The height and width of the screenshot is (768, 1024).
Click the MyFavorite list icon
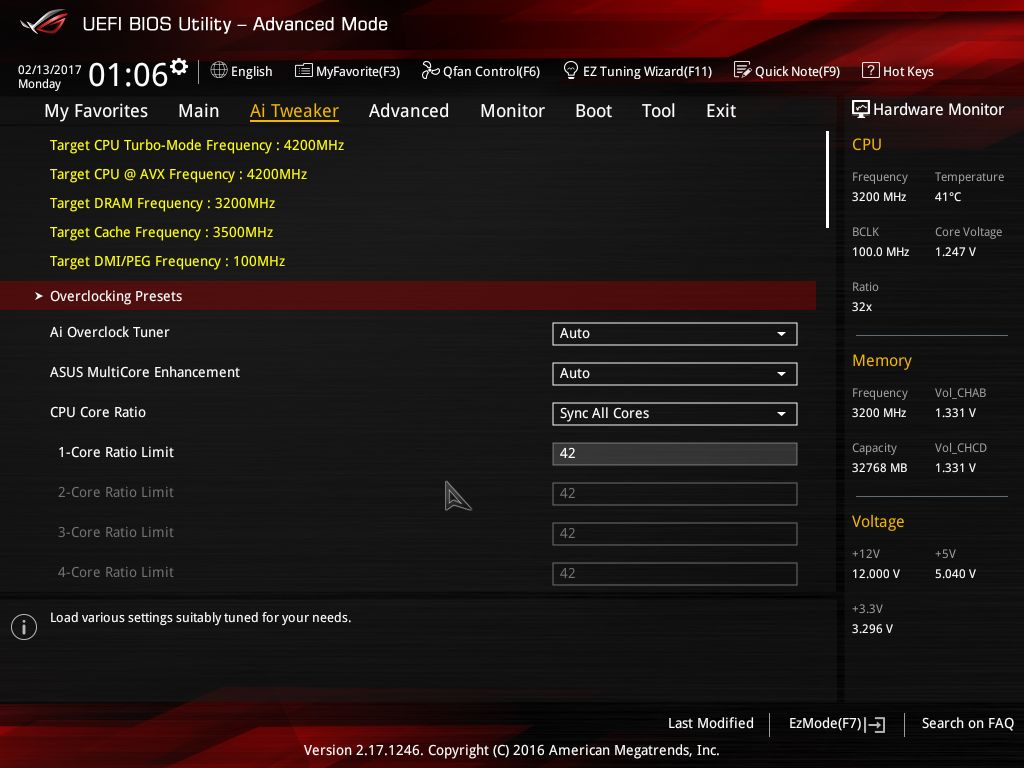[304, 70]
